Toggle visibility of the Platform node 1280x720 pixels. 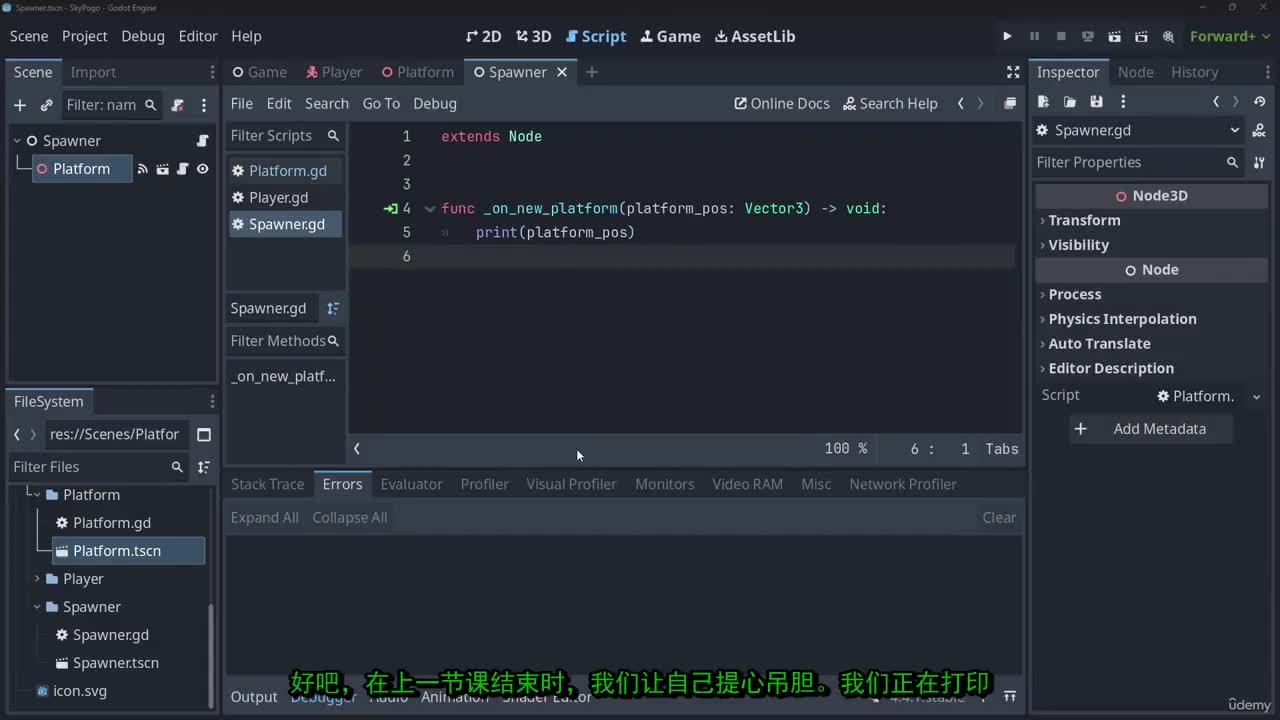tap(202, 169)
